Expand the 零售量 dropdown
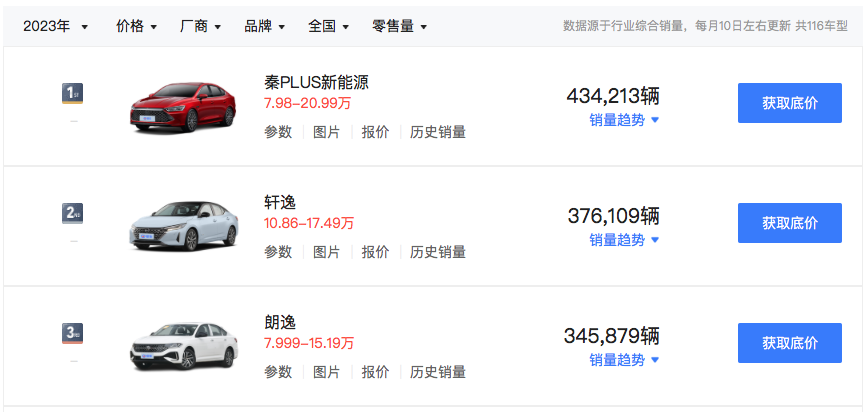 (x=400, y=26)
